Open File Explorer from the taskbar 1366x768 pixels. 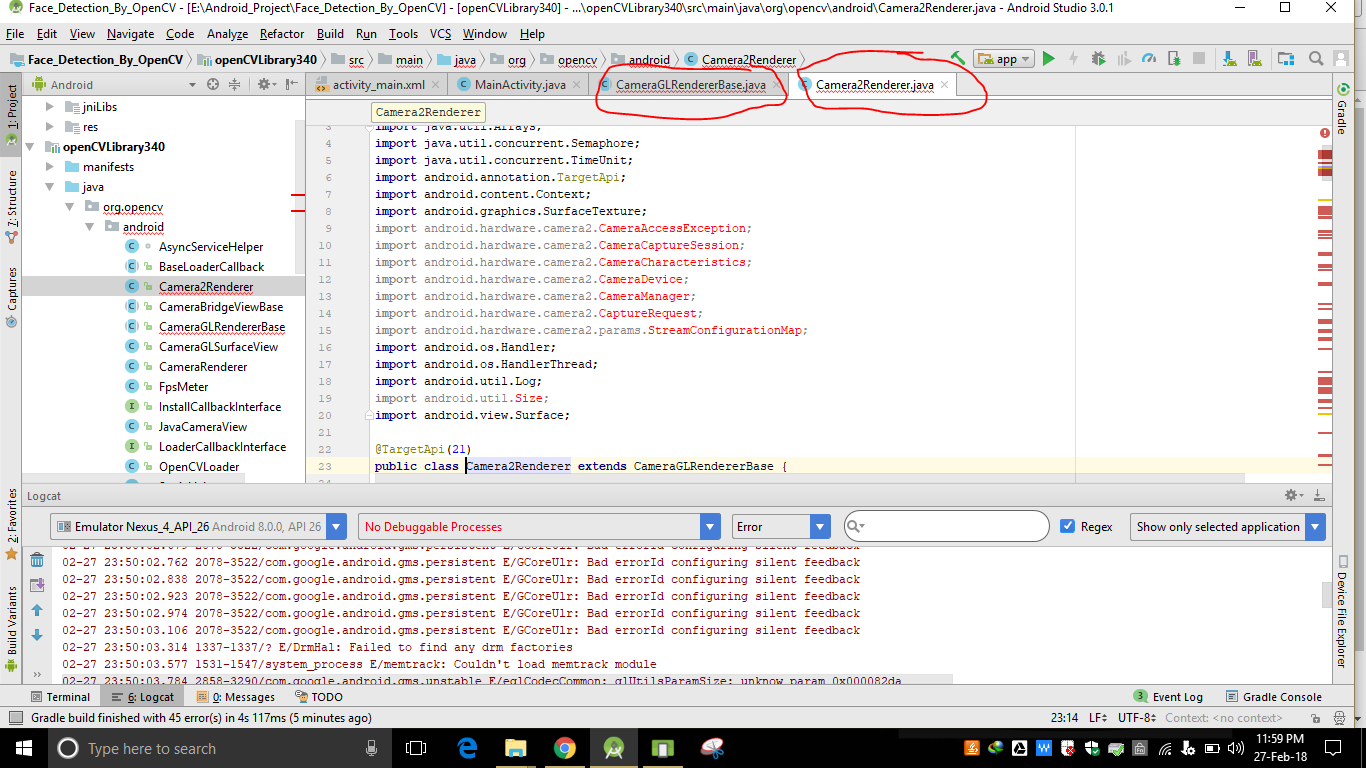pyautogui.click(x=516, y=748)
